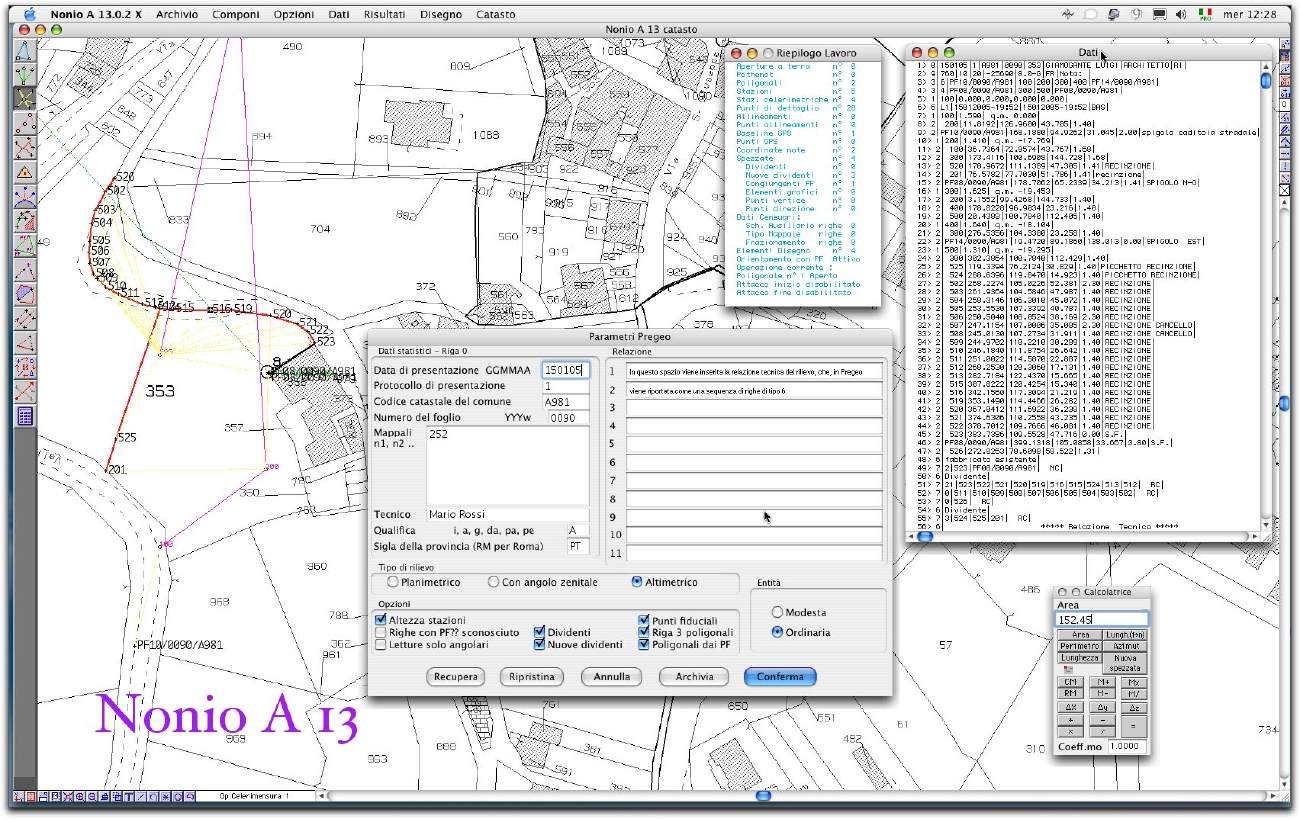
Task: Toggle Poligonali dai PF checkbox
Action: tap(644, 646)
